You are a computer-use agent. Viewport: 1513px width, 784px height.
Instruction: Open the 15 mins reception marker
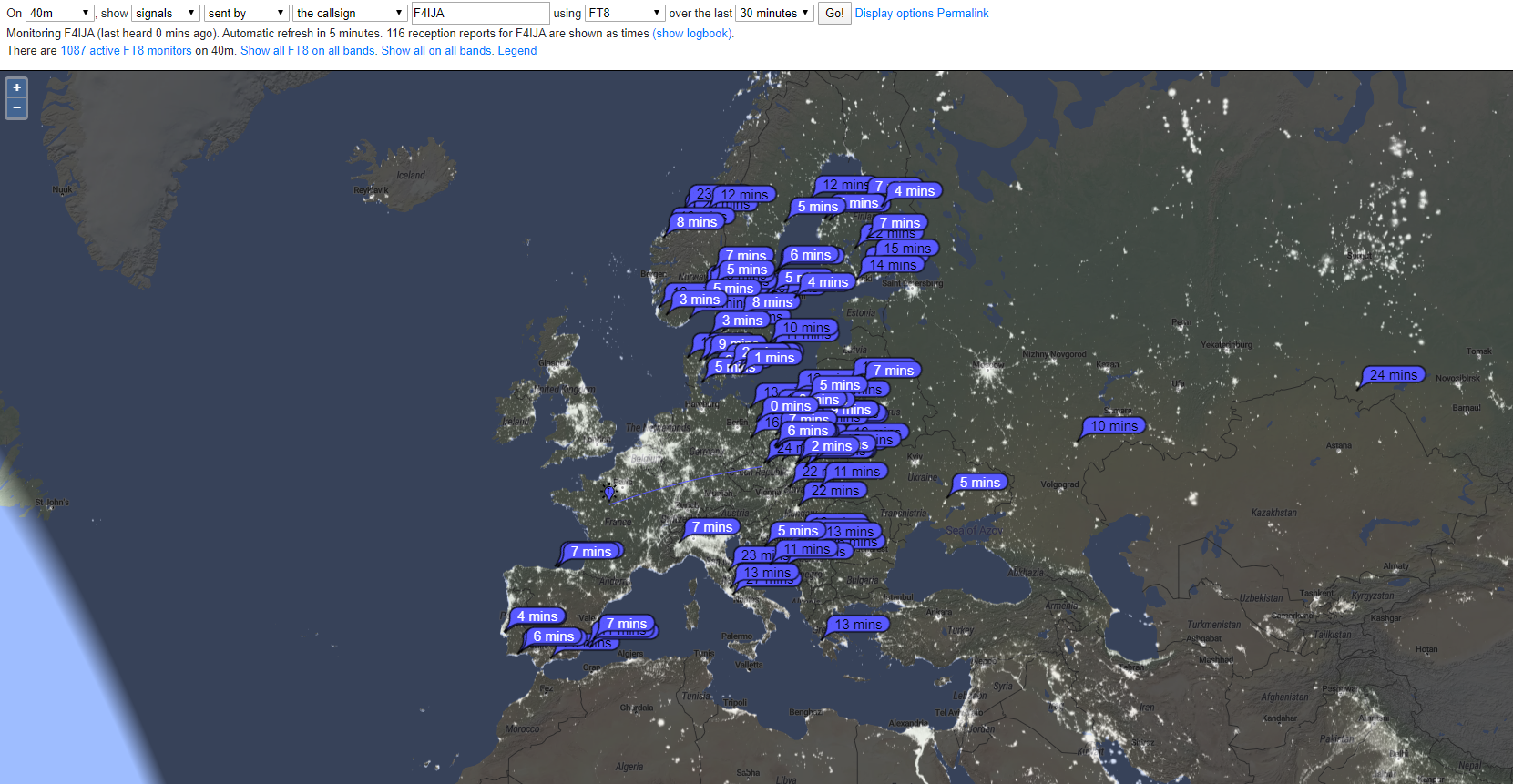pos(907,249)
